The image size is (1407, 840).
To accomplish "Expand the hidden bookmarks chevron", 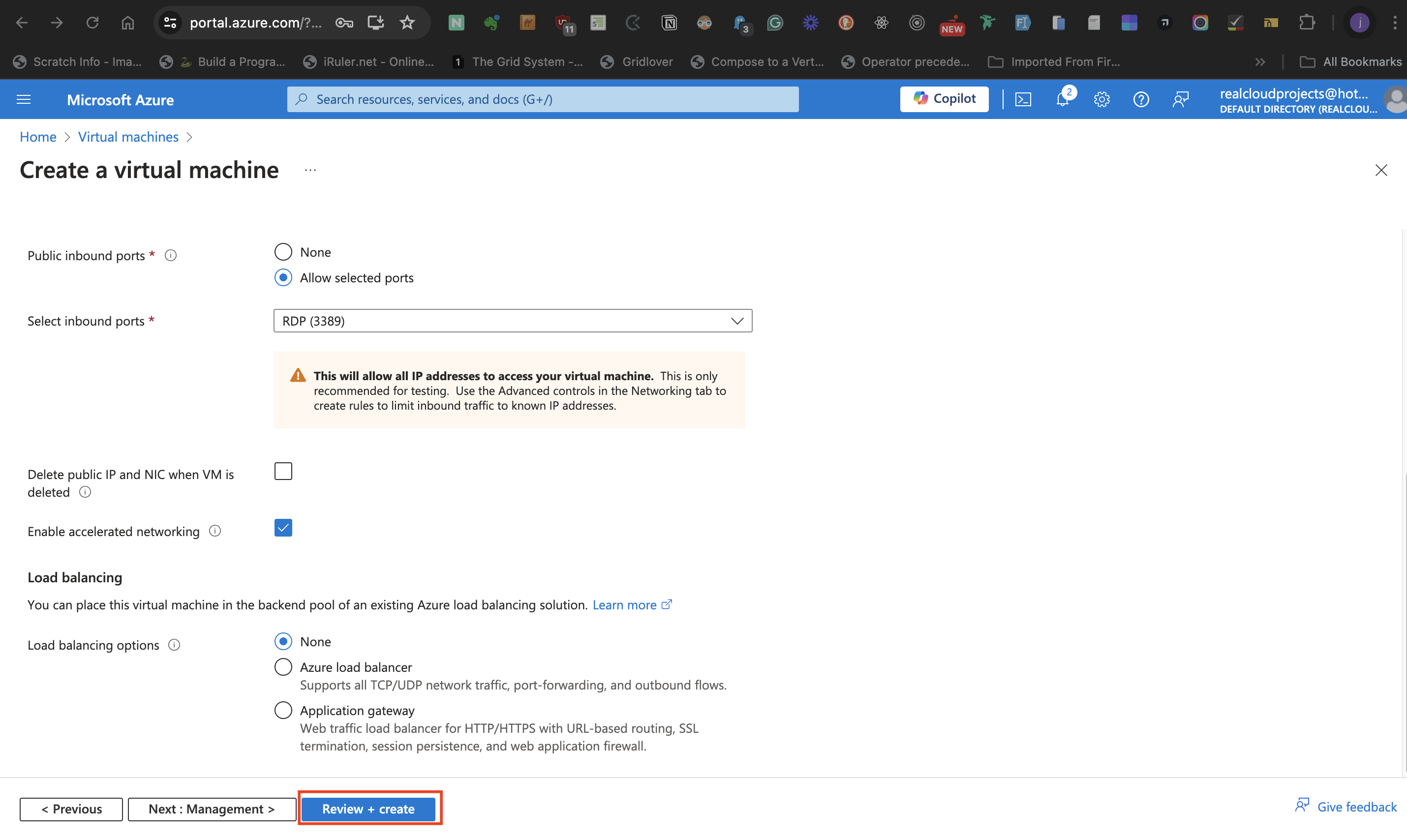I will click(x=1260, y=61).
